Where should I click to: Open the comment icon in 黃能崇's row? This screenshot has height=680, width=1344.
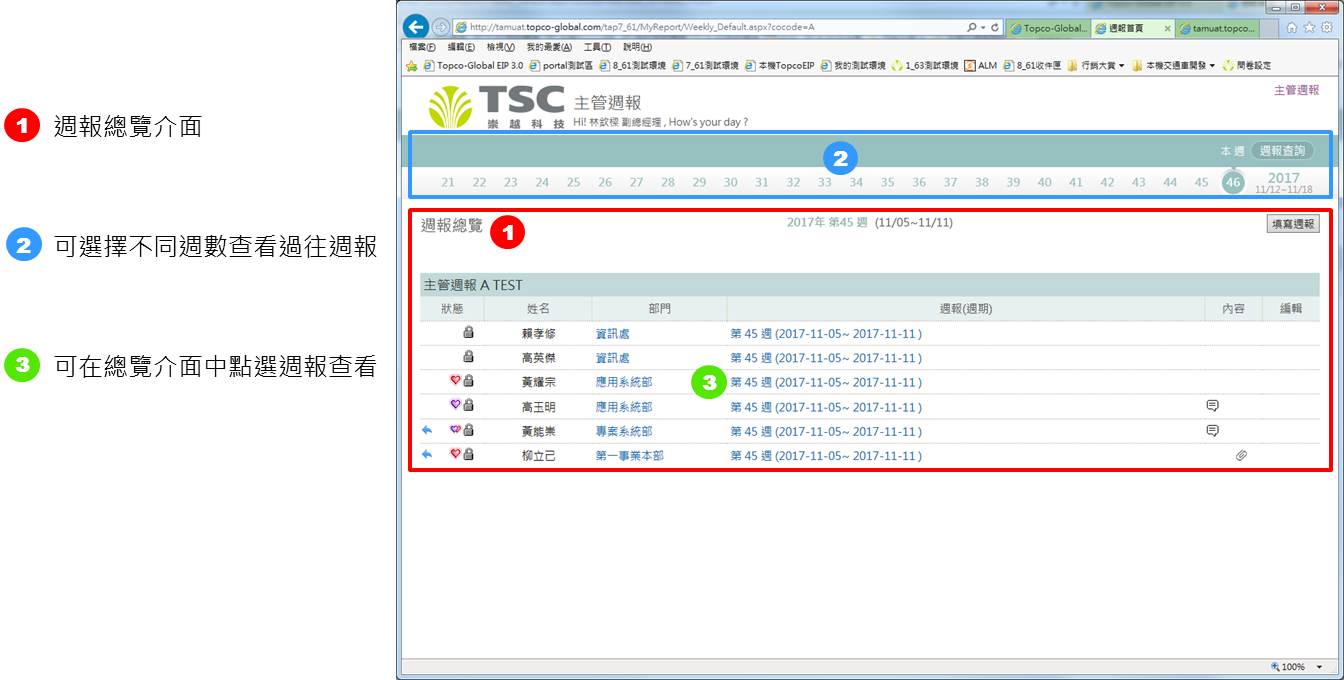click(1212, 431)
